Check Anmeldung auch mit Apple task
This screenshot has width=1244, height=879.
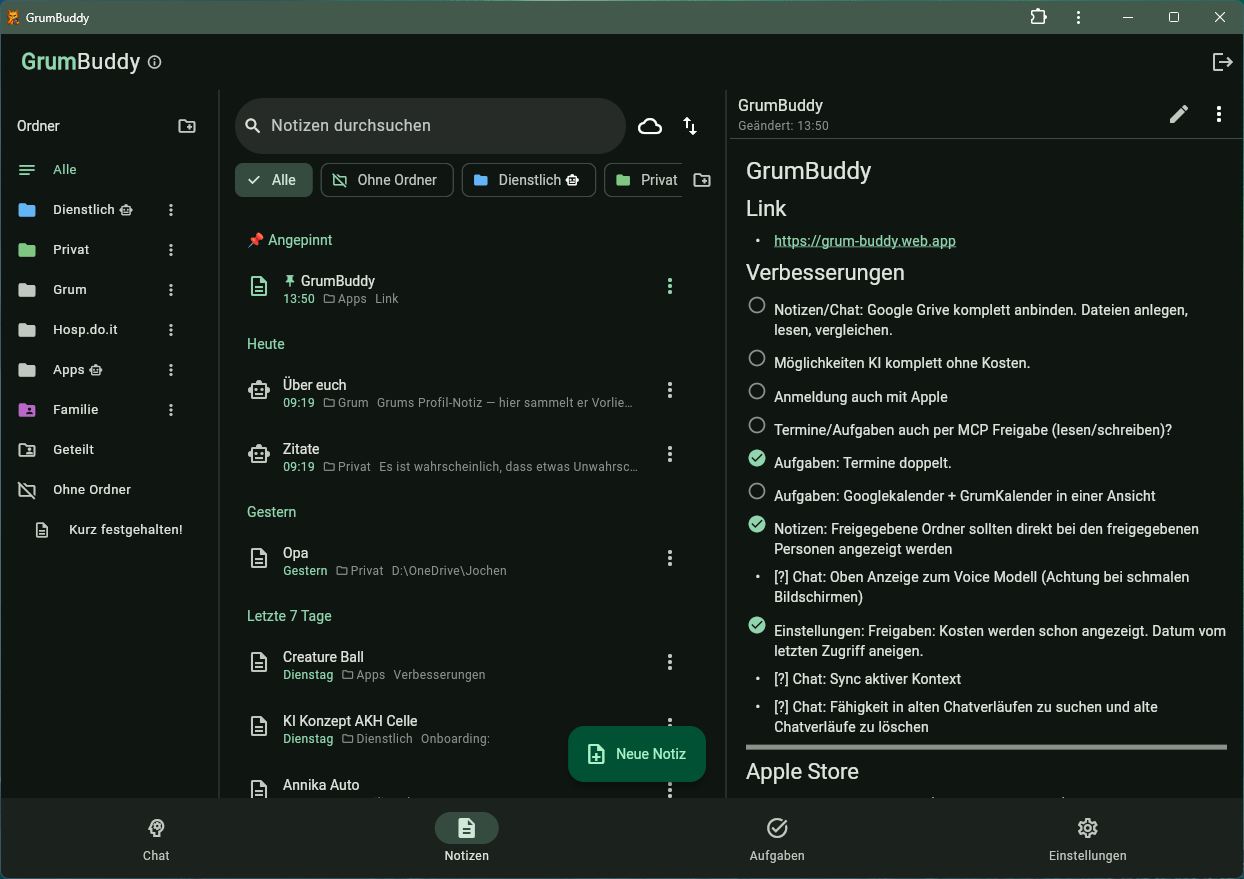[757, 392]
